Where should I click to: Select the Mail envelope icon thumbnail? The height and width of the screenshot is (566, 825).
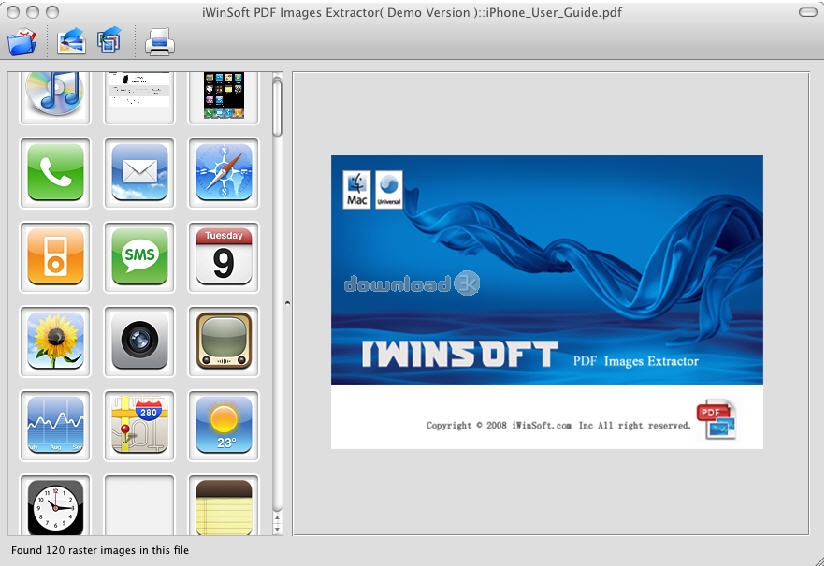[139, 173]
